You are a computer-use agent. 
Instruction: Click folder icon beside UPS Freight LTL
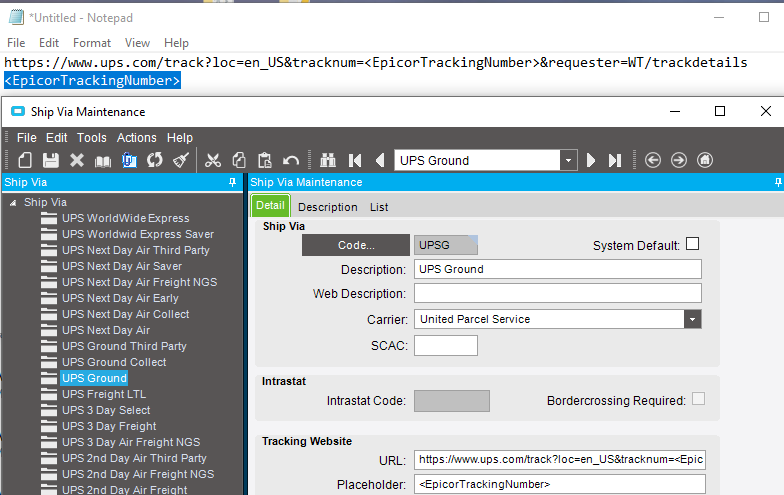(x=48, y=394)
